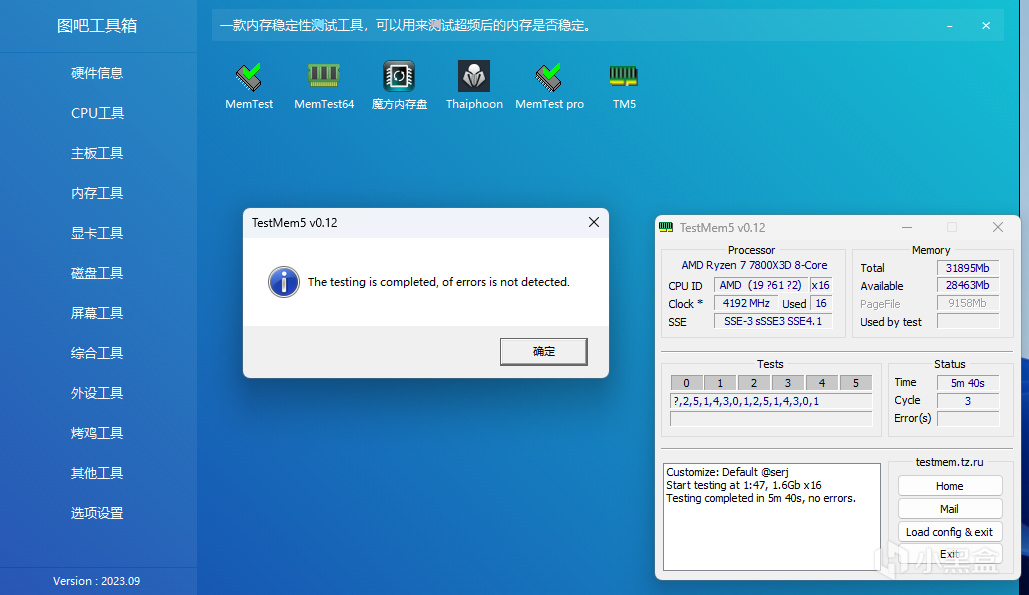Screen dimensions: 1029x595
Task: Go to the 显卡工具 category
Action: click(97, 233)
